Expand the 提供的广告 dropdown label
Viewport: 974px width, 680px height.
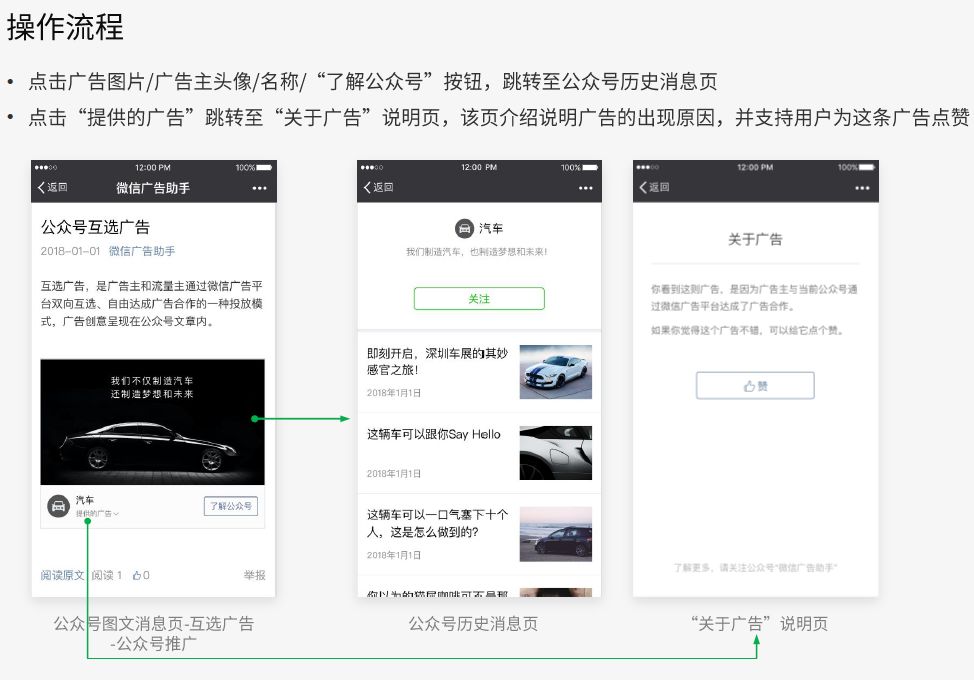click(97, 514)
